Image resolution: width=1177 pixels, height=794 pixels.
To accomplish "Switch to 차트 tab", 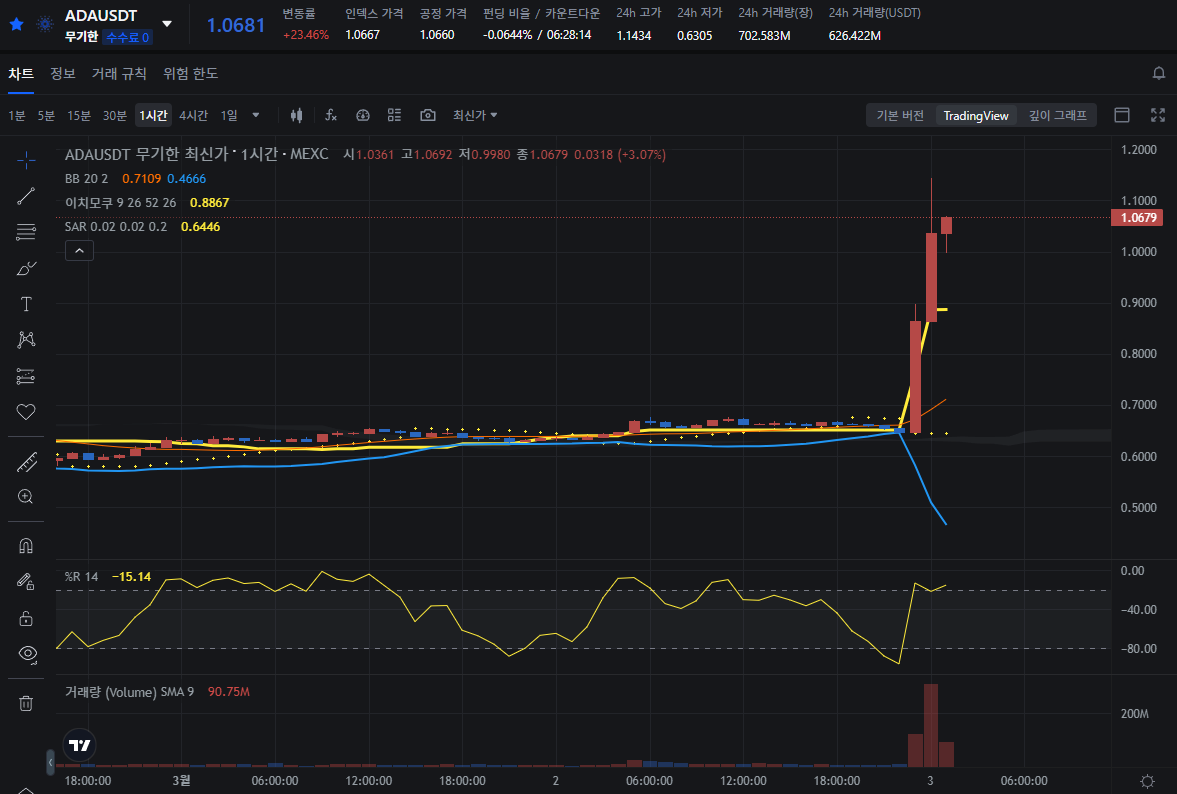I will pyautogui.click(x=21, y=74).
